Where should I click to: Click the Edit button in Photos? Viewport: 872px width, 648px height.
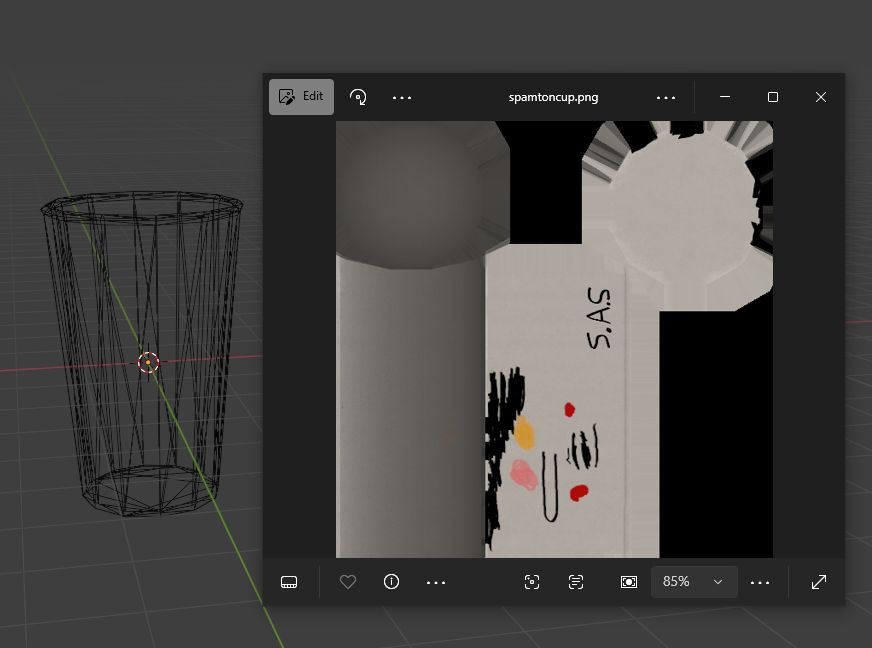(301, 97)
